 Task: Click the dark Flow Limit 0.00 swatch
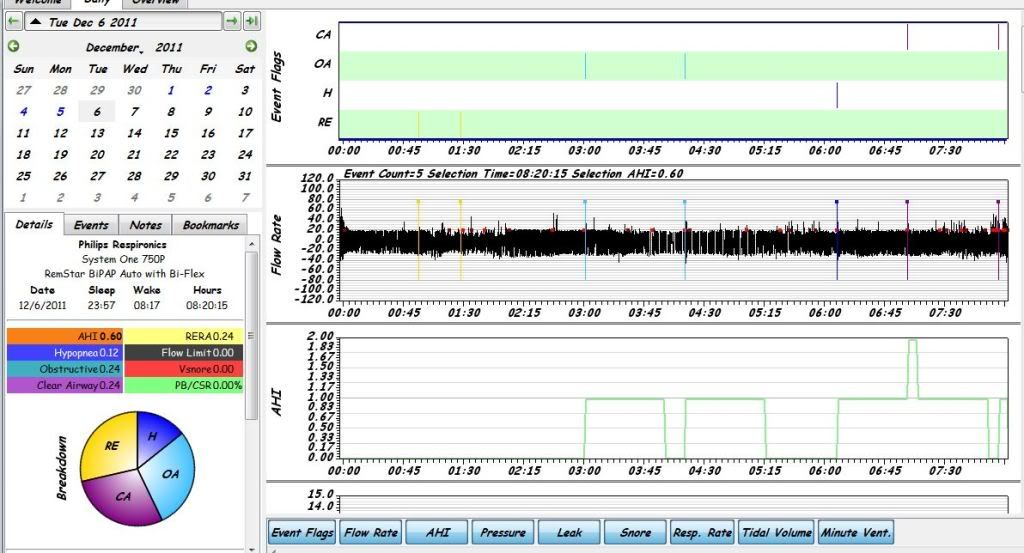tap(184, 353)
